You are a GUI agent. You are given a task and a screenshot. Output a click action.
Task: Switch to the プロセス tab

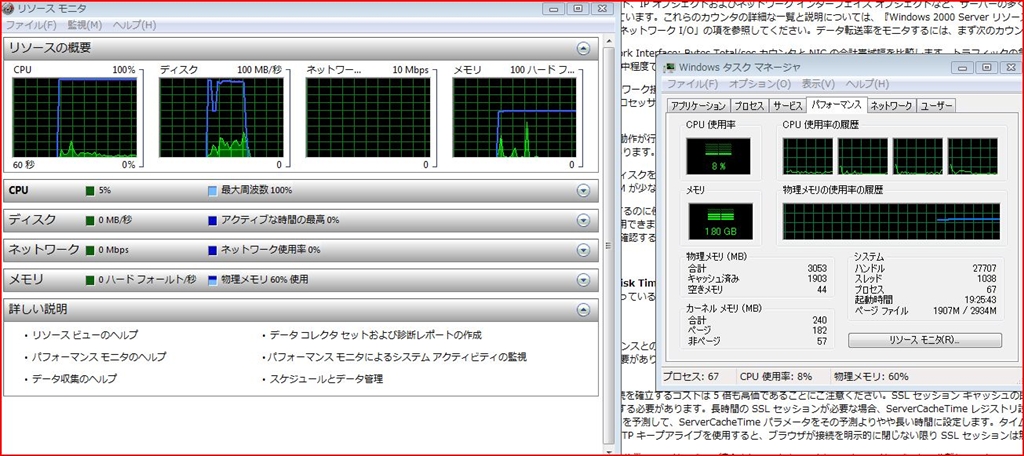[x=748, y=106]
